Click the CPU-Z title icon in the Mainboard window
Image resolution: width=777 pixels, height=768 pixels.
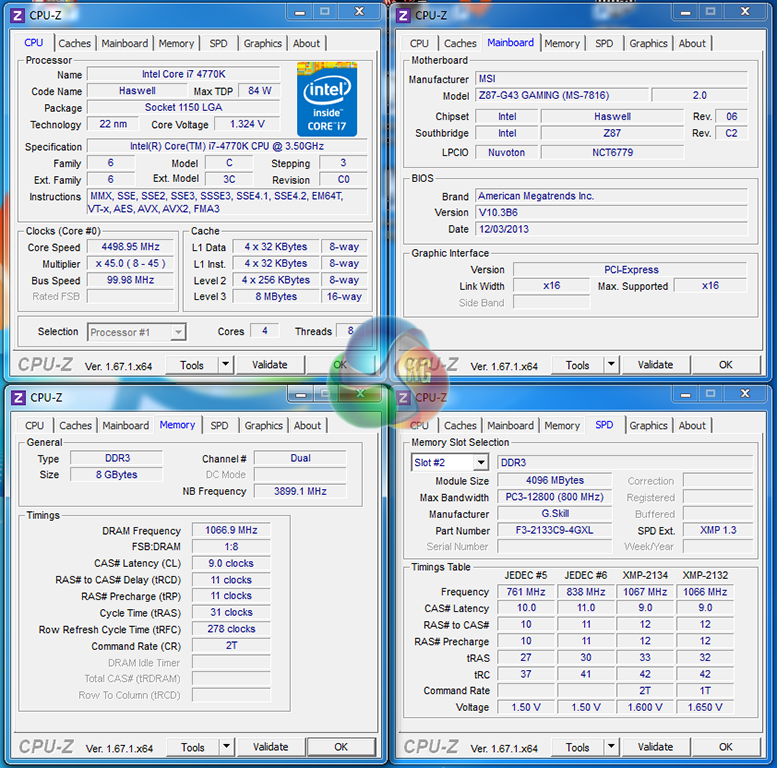tap(404, 14)
